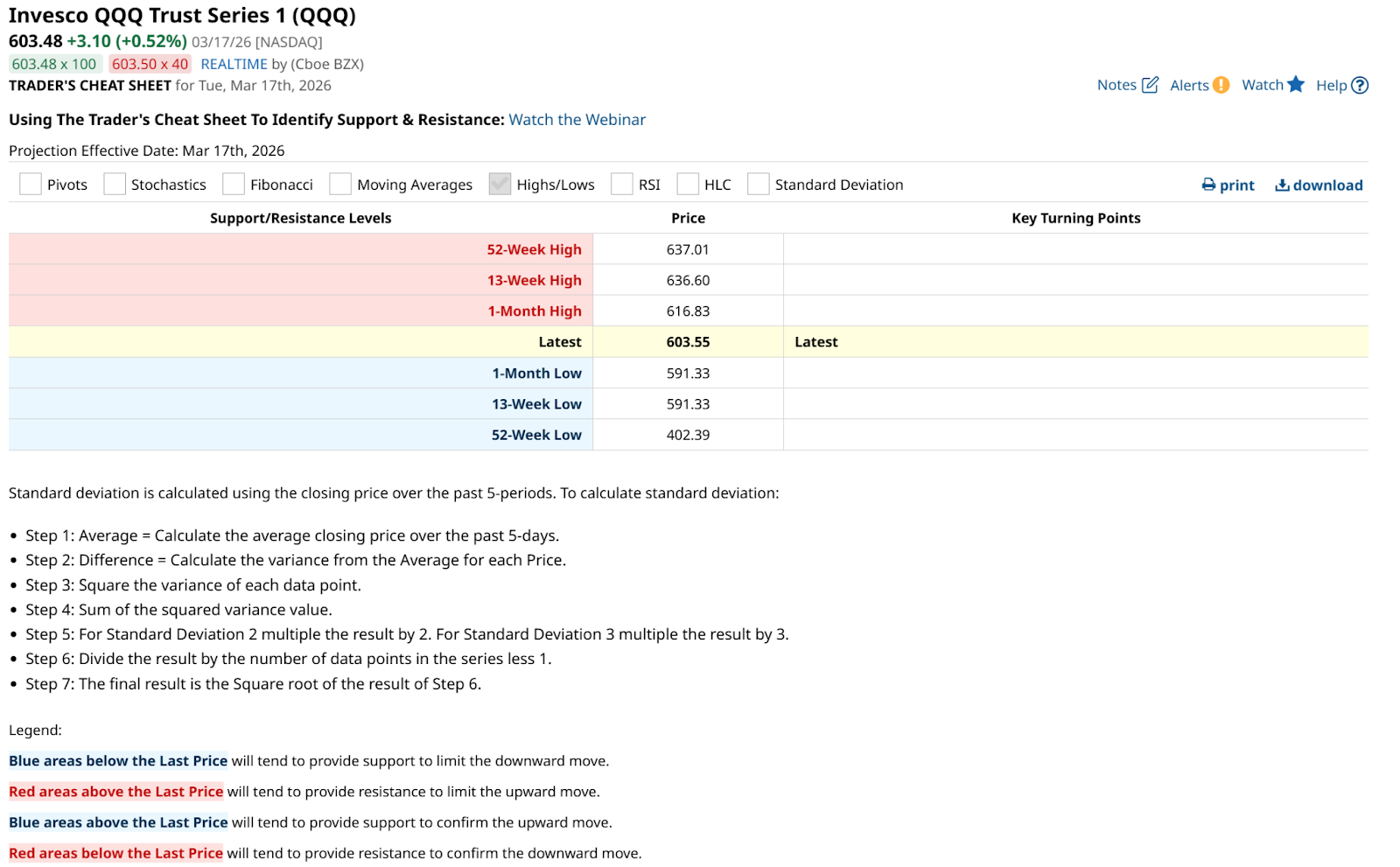Image resolution: width=1400 pixels, height=867 pixels.
Task: Check the Fibonacci checkbox
Action: (x=234, y=184)
